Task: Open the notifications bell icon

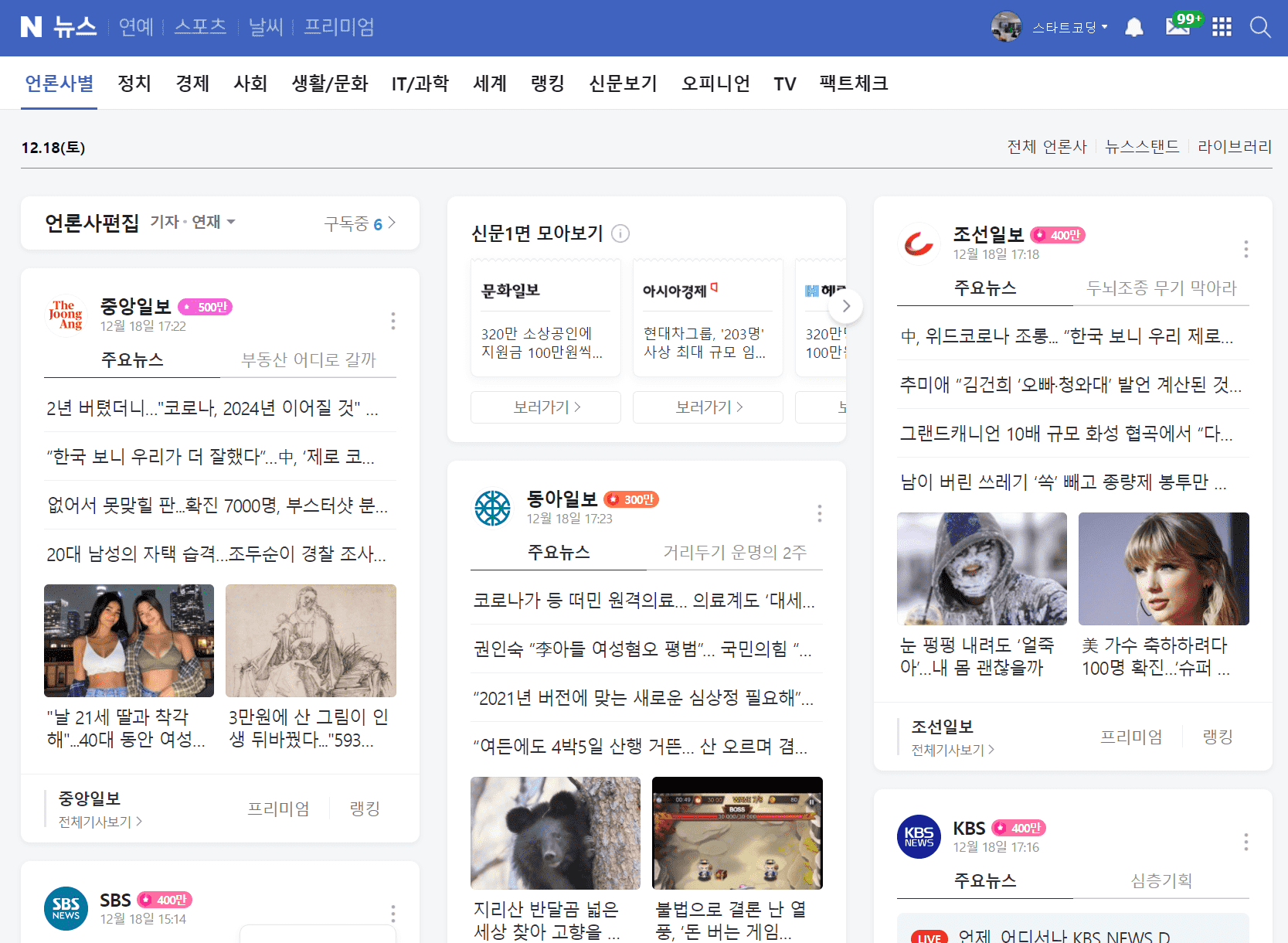Action: (1134, 28)
